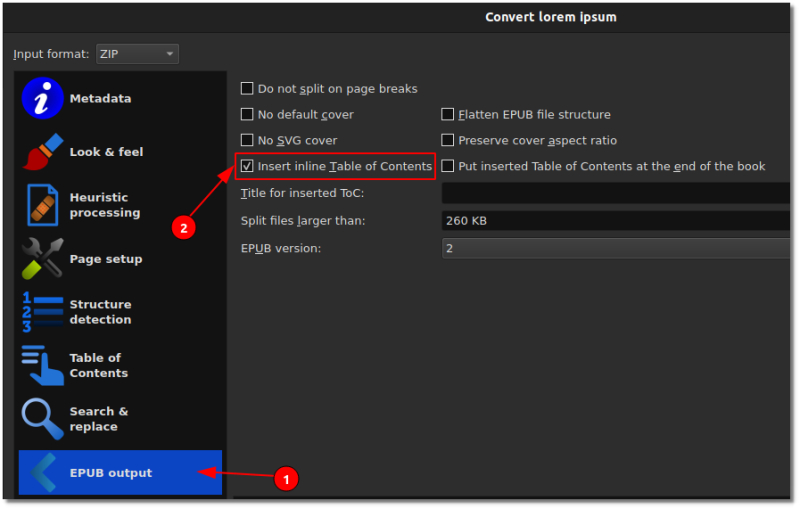Click the Table of Contents pointer icon
Viewport: 800px width, 509px height.
click(42, 365)
